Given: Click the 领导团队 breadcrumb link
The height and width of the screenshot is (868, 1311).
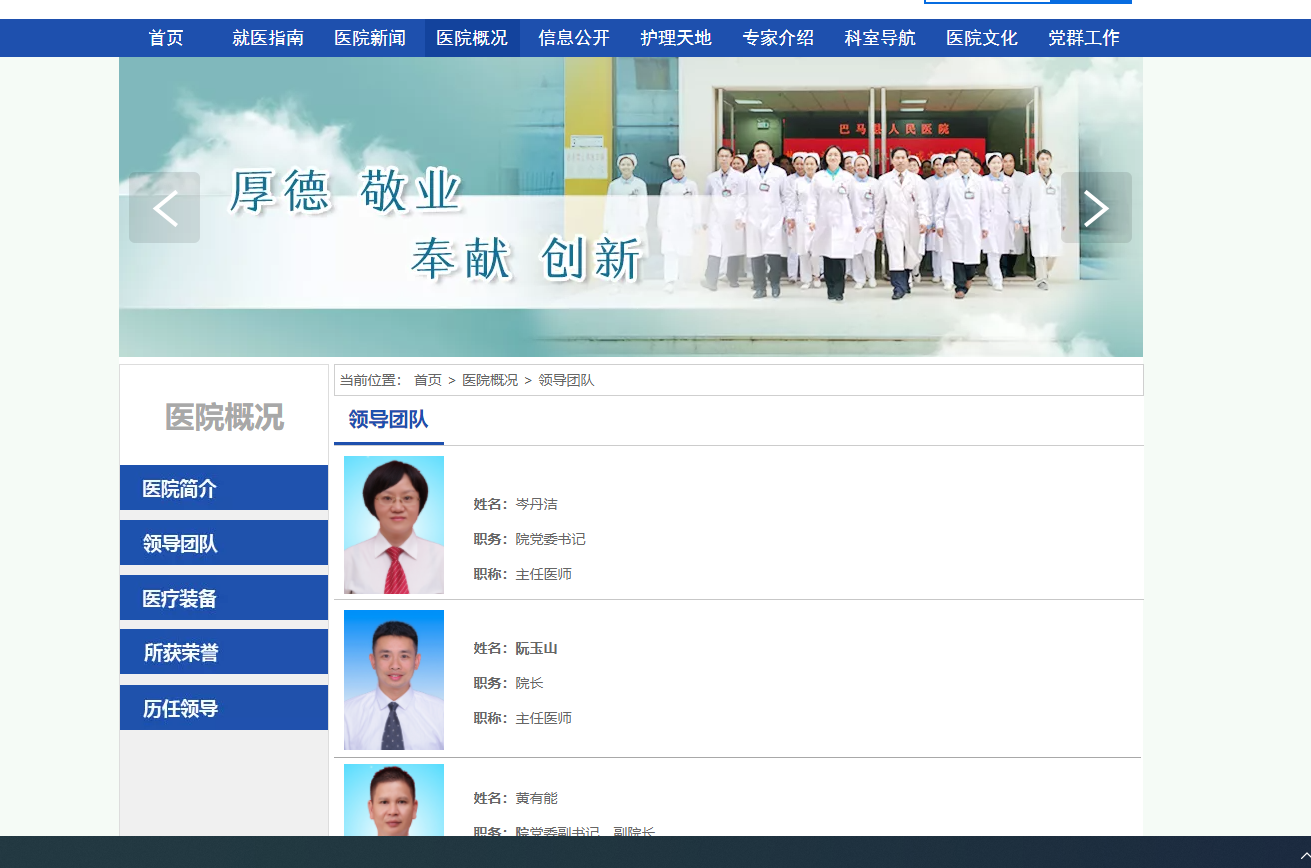Looking at the screenshot, I should coord(566,380).
